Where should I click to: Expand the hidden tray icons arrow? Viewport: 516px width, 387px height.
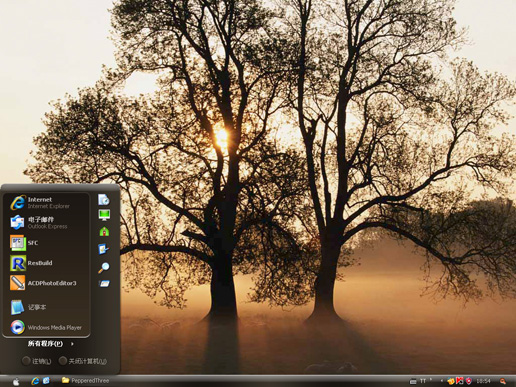click(x=442, y=381)
